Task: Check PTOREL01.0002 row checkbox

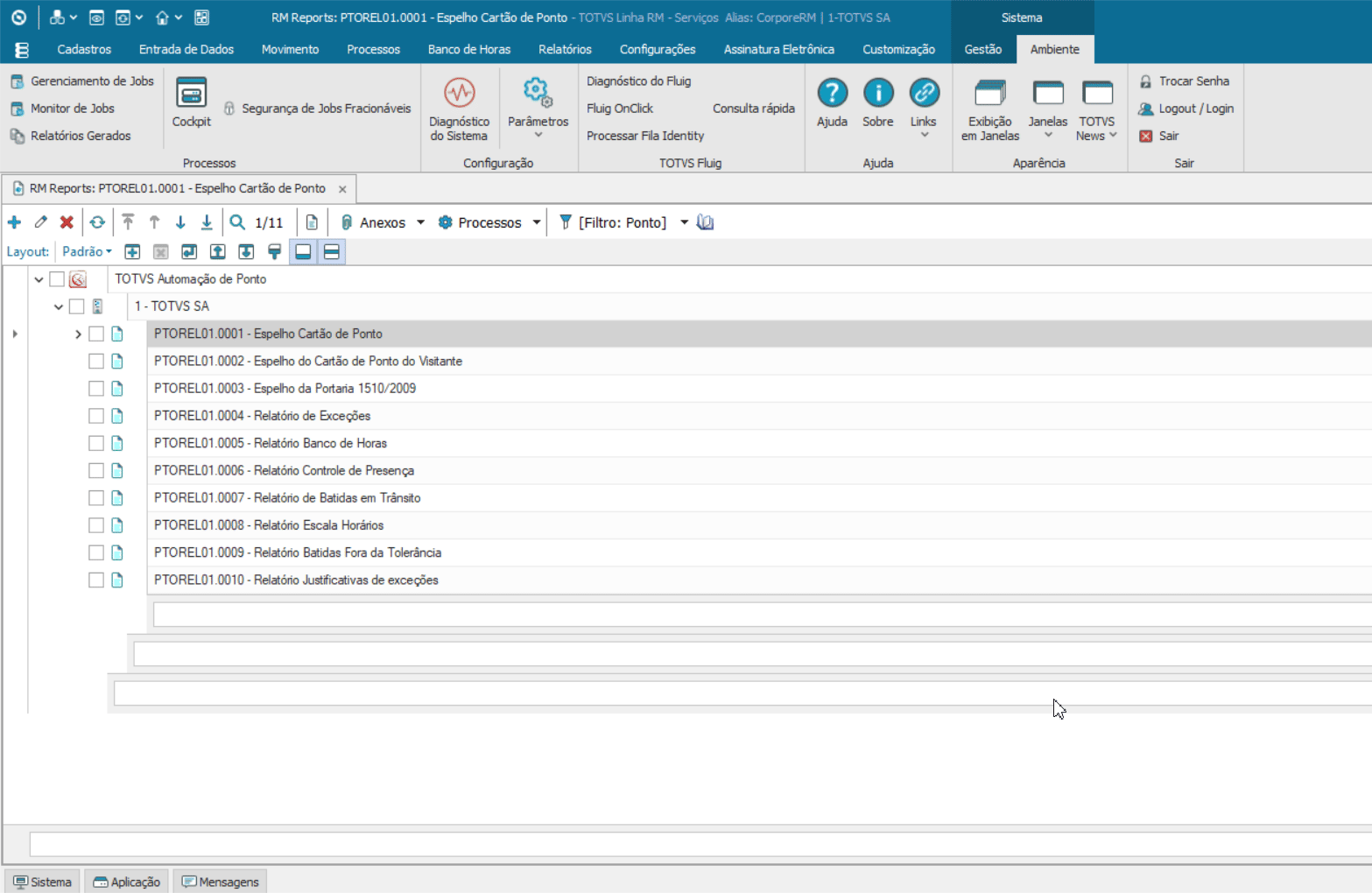Action: [x=96, y=361]
